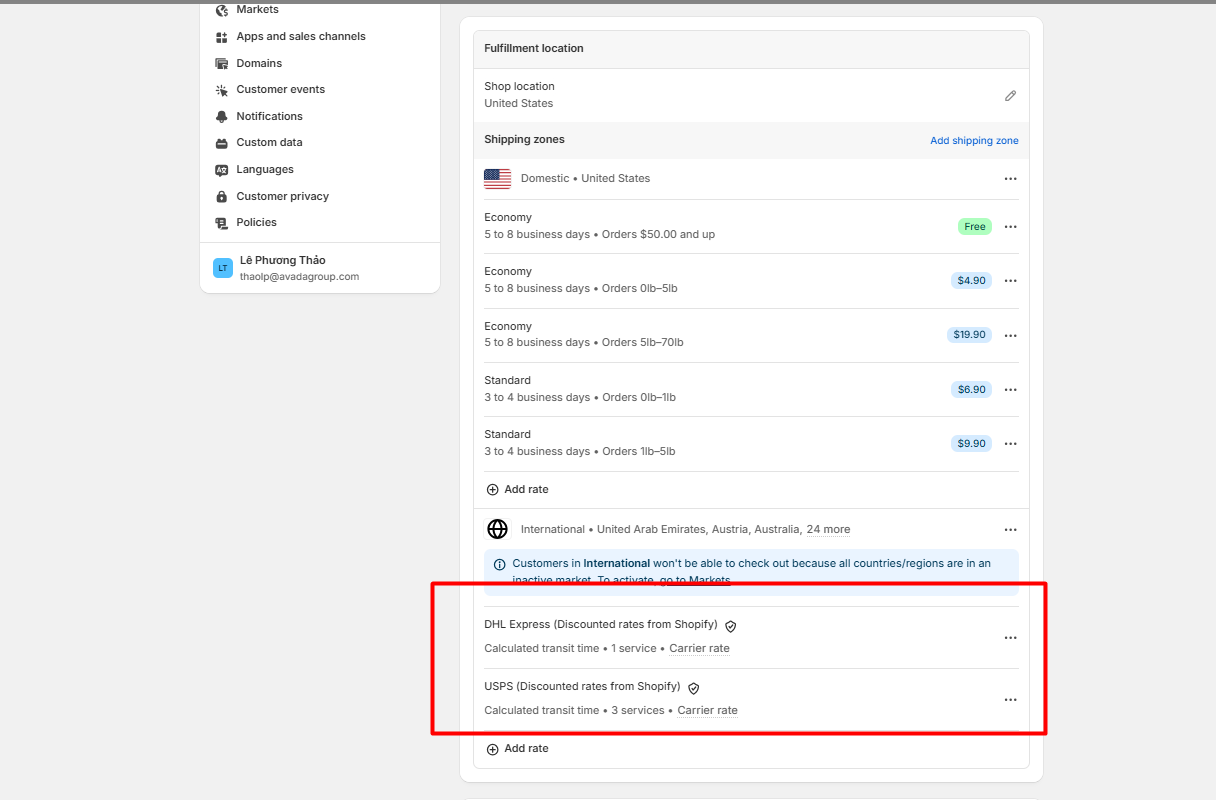Viewport: 1216px width, 800px height.
Task: Go to Apps and sales channels settings
Action: tap(300, 37)
